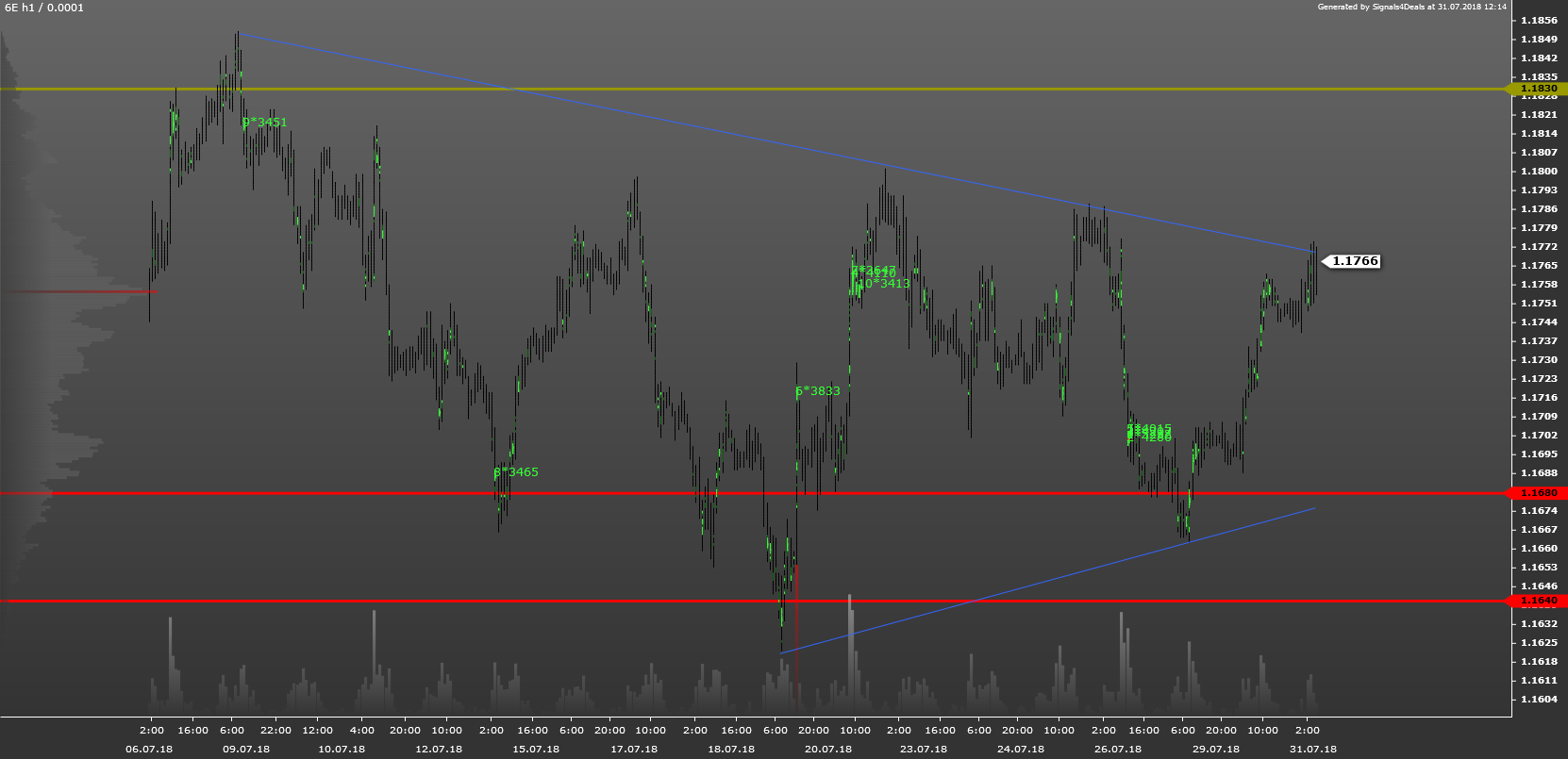The height and width of the screenshot is (759, 1568).
Task: Select the 24.07.18 date on time axis
Action: 1021,750
